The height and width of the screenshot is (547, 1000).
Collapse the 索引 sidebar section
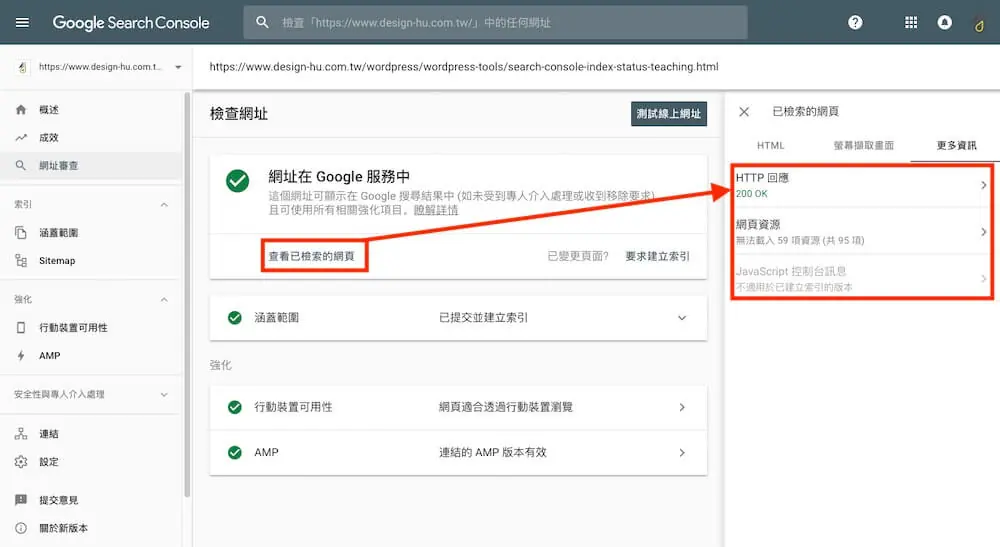164,205
